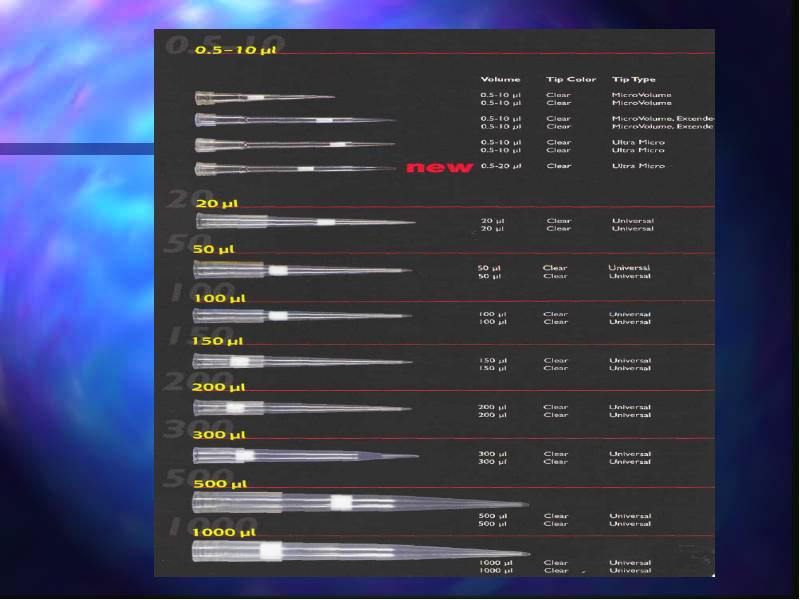Select the 500 µl pipette tip image

coord(360,503)
